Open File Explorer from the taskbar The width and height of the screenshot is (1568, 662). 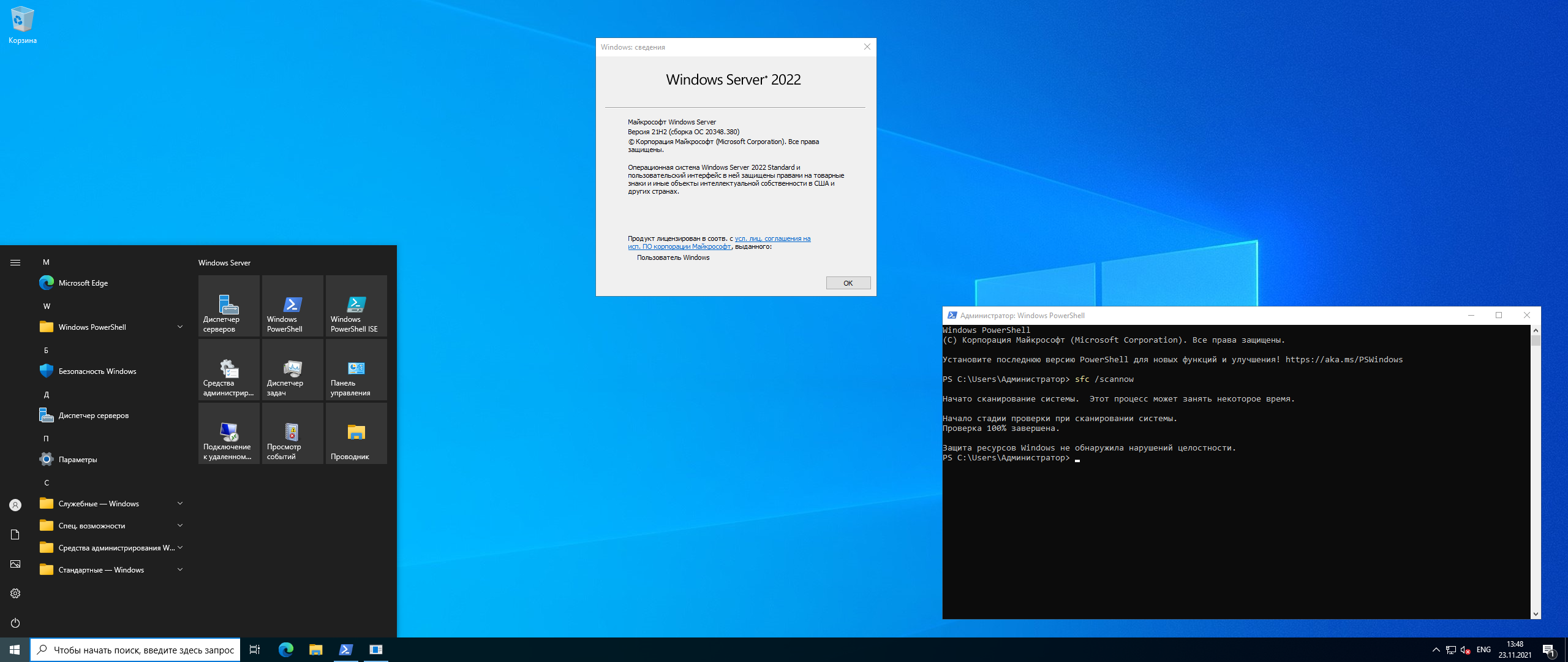pyautogui.click(x=316, y=650)
